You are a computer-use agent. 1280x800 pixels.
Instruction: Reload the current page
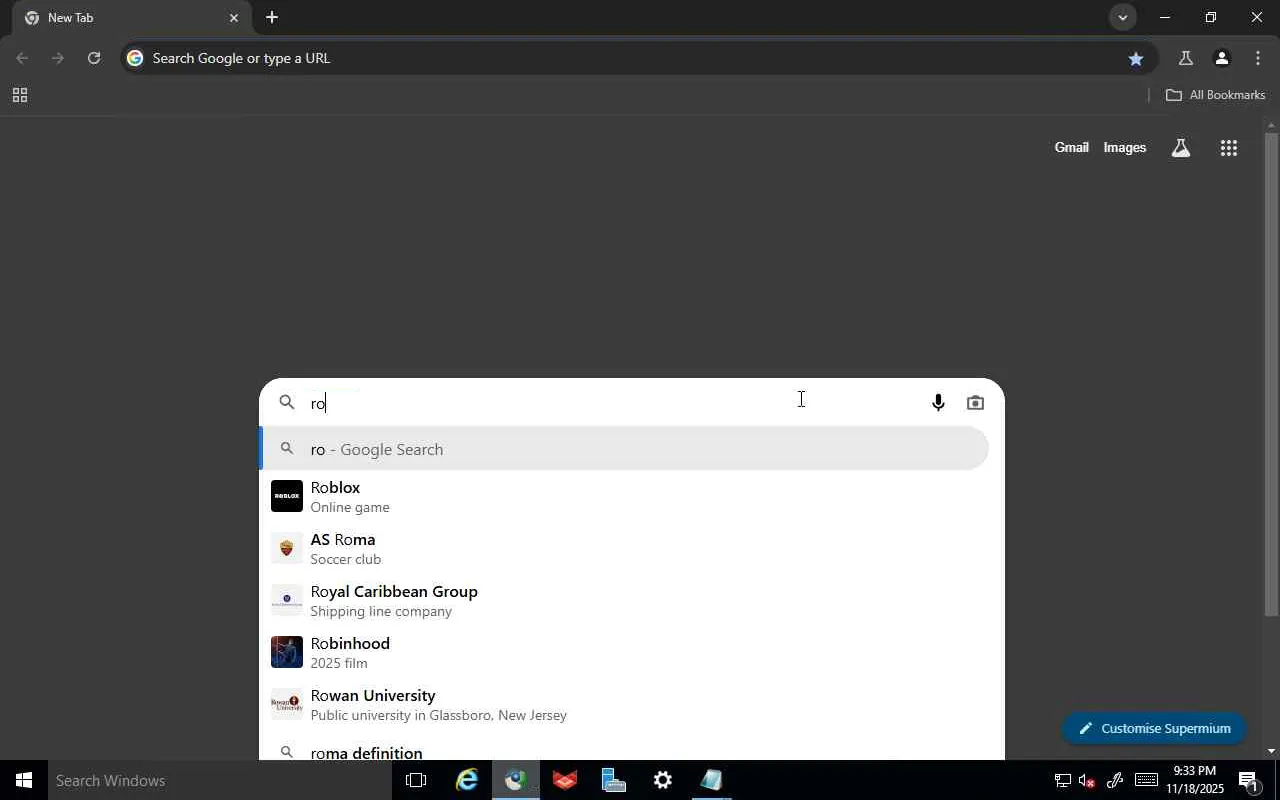94,58
